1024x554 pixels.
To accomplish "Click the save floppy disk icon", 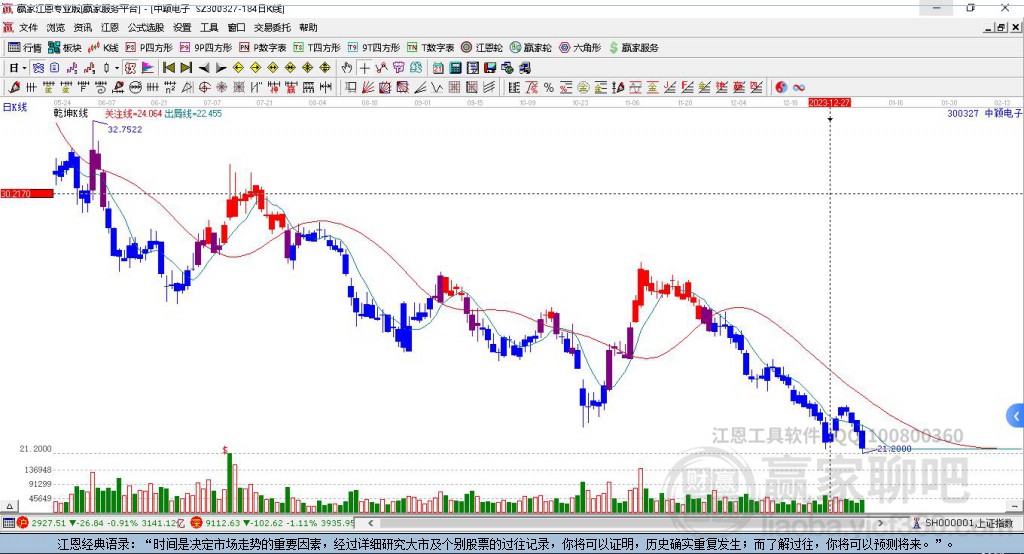I will click(x=490, y=68).
